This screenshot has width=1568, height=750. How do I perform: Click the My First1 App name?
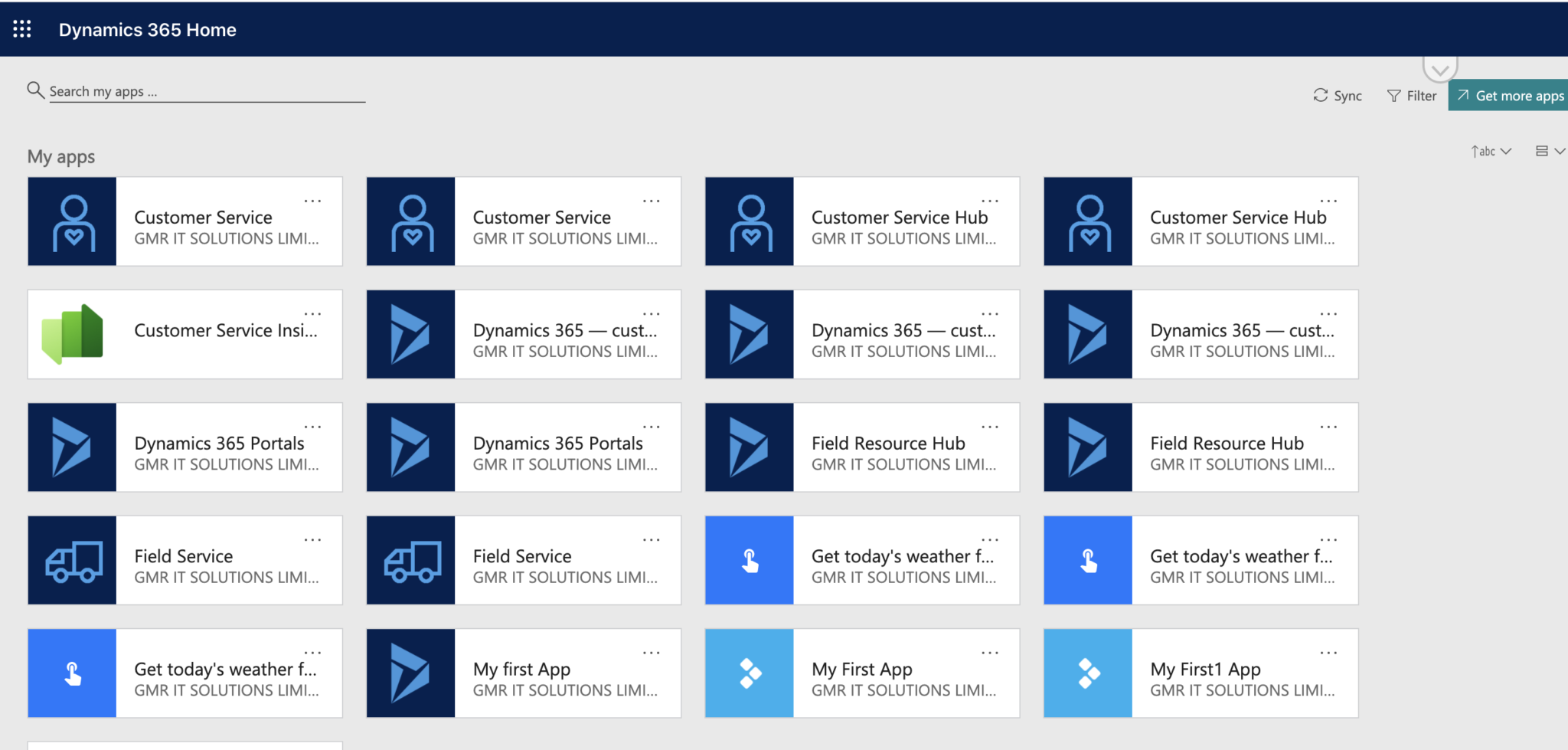click(1205, 670)
